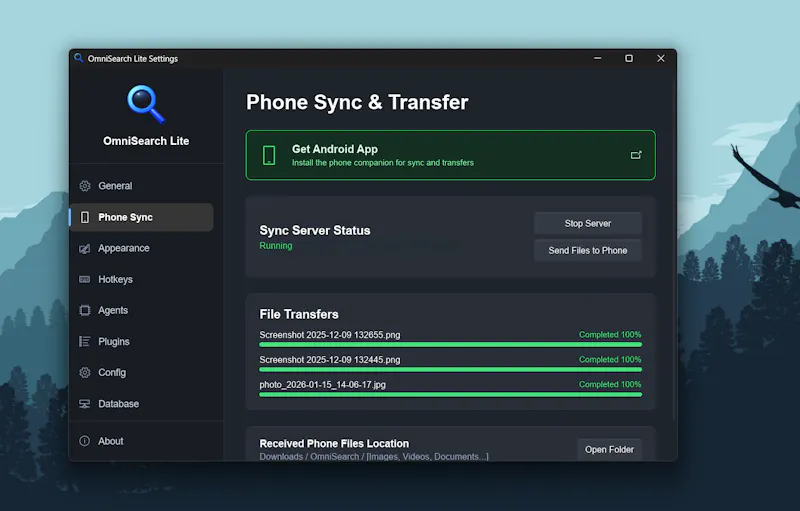Click progress bar for Screenshot 132445.png
Viewport: 800px width, 511px height.
pyautogui.click(x=451, y=369)
